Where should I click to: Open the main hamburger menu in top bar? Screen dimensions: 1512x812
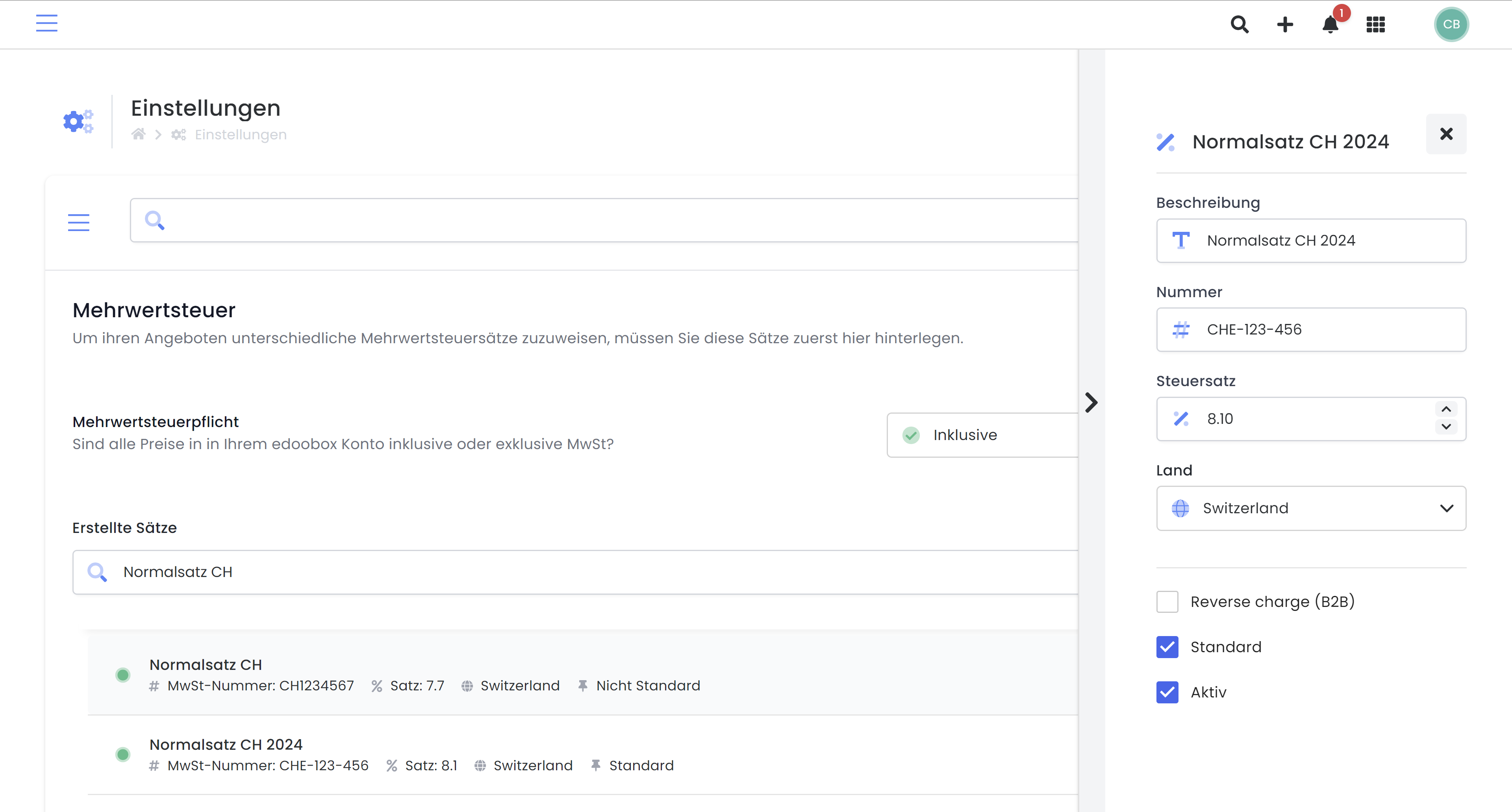46,24
